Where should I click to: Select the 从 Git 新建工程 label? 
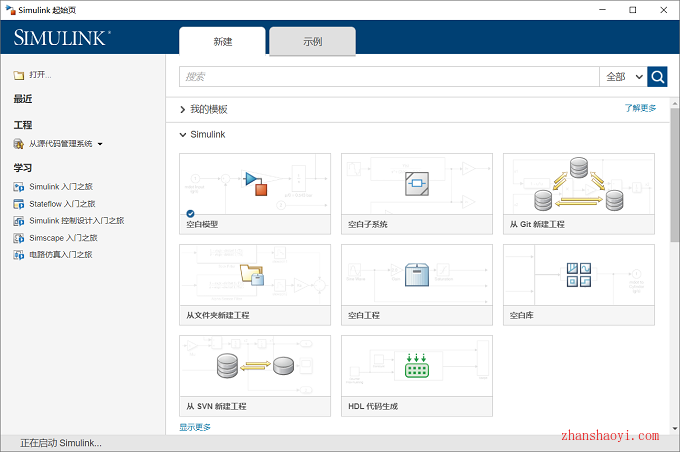(x=537, y=224)
